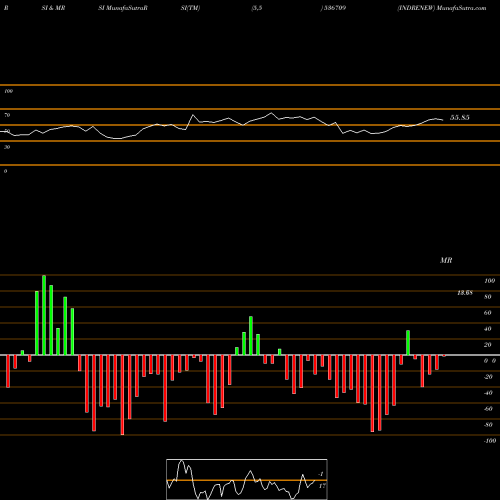Click the '60' label on MR scale
The width and height of the screenshot is (500, 500).
pyautogui.click(x=488, y=313)
